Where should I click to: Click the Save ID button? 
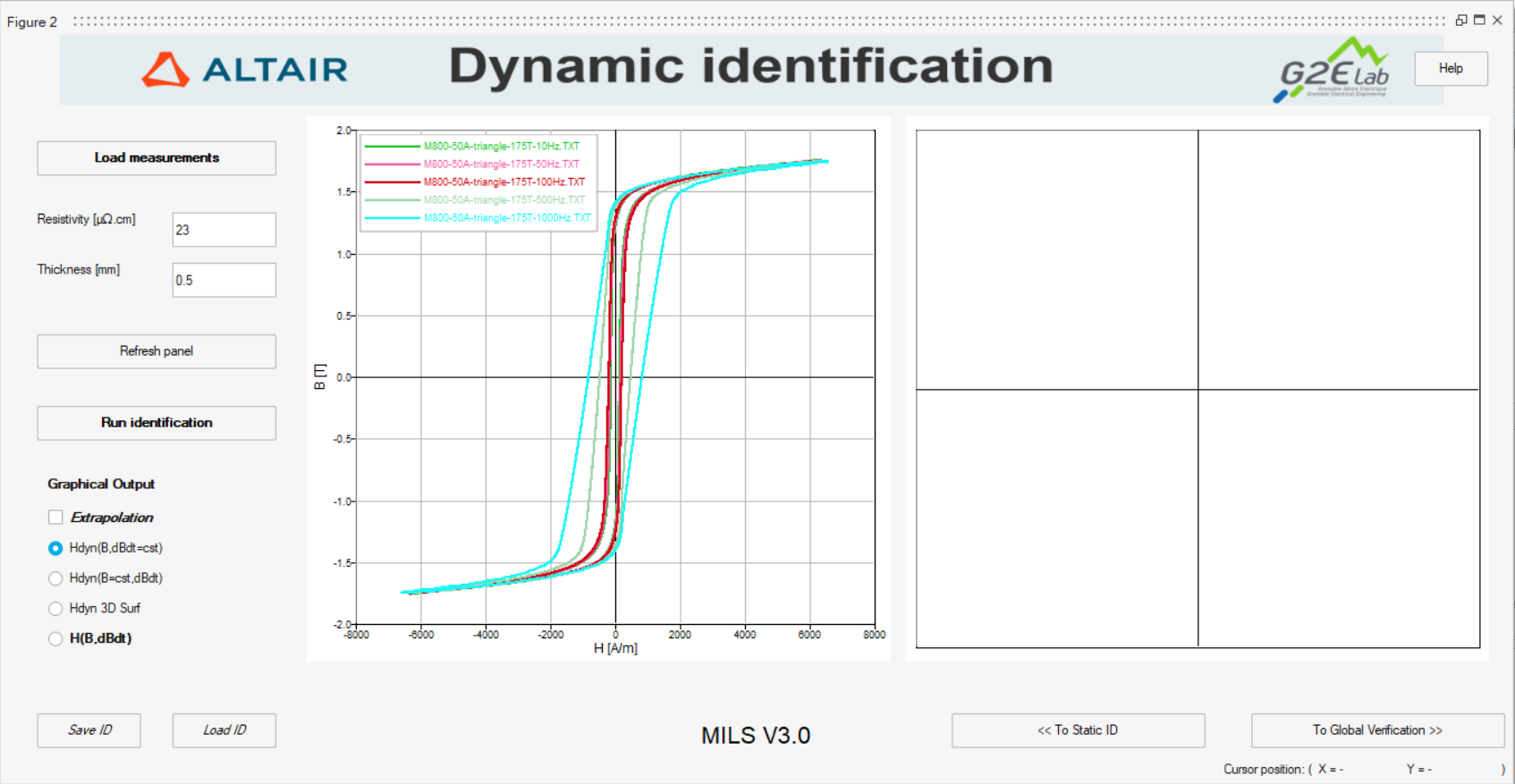[x=89, y=730]
